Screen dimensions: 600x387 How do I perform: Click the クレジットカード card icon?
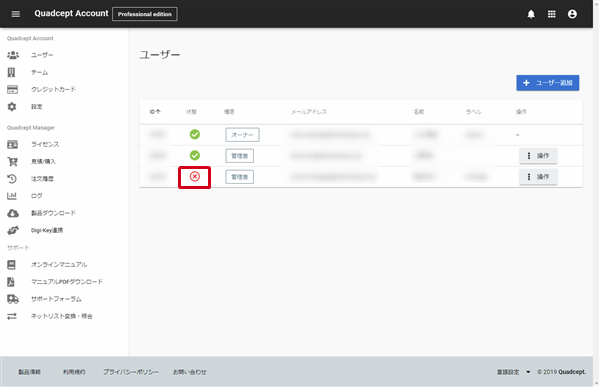click(x=12, y=90)
